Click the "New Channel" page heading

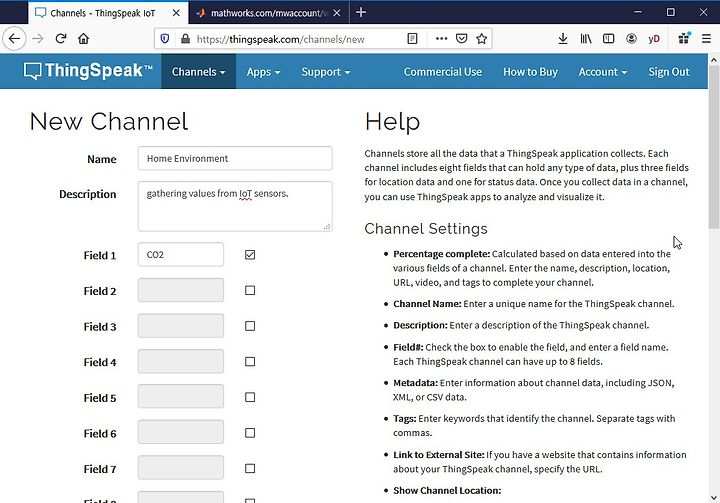point(109,122)
